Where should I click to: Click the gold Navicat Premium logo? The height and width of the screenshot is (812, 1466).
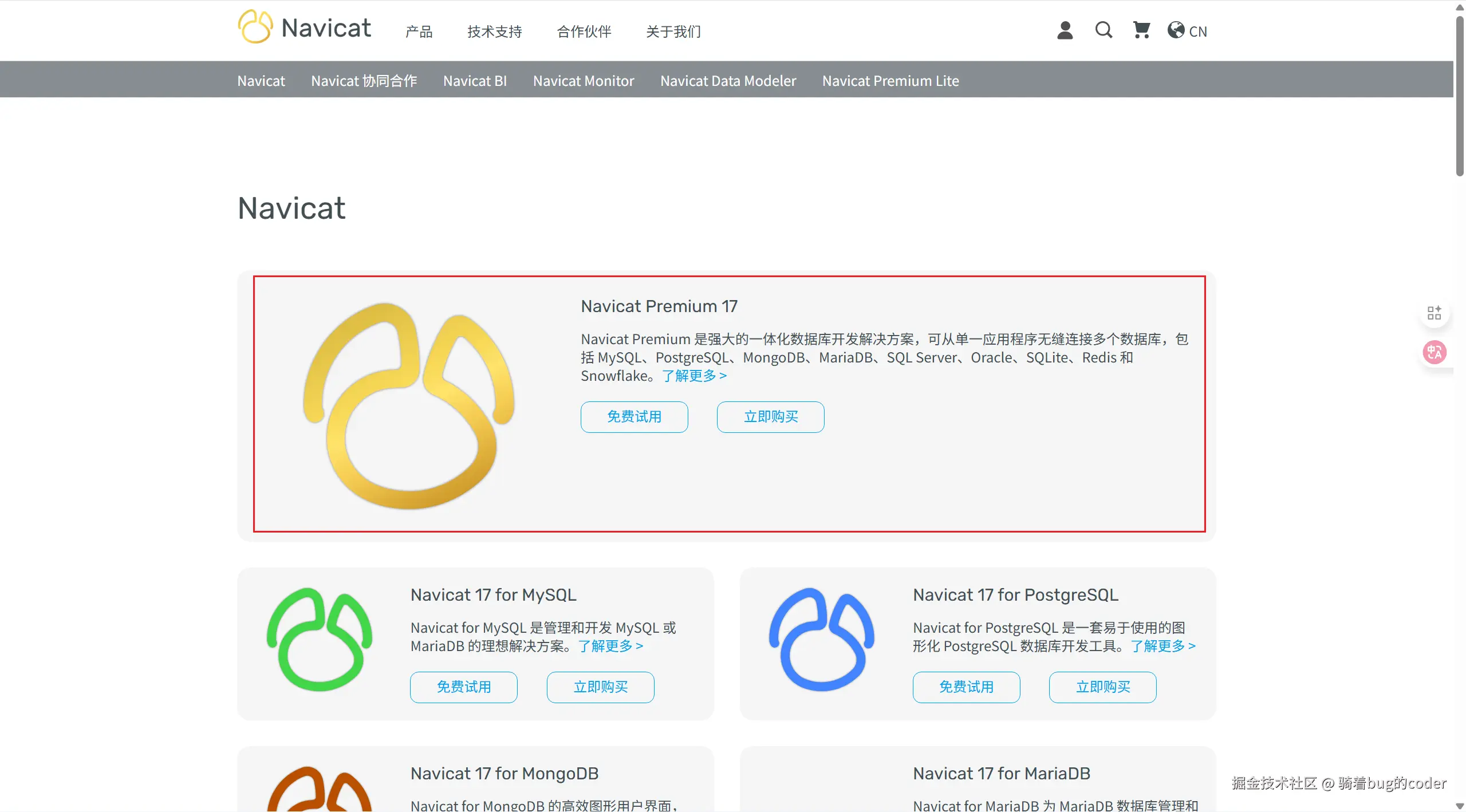[409, 405]
